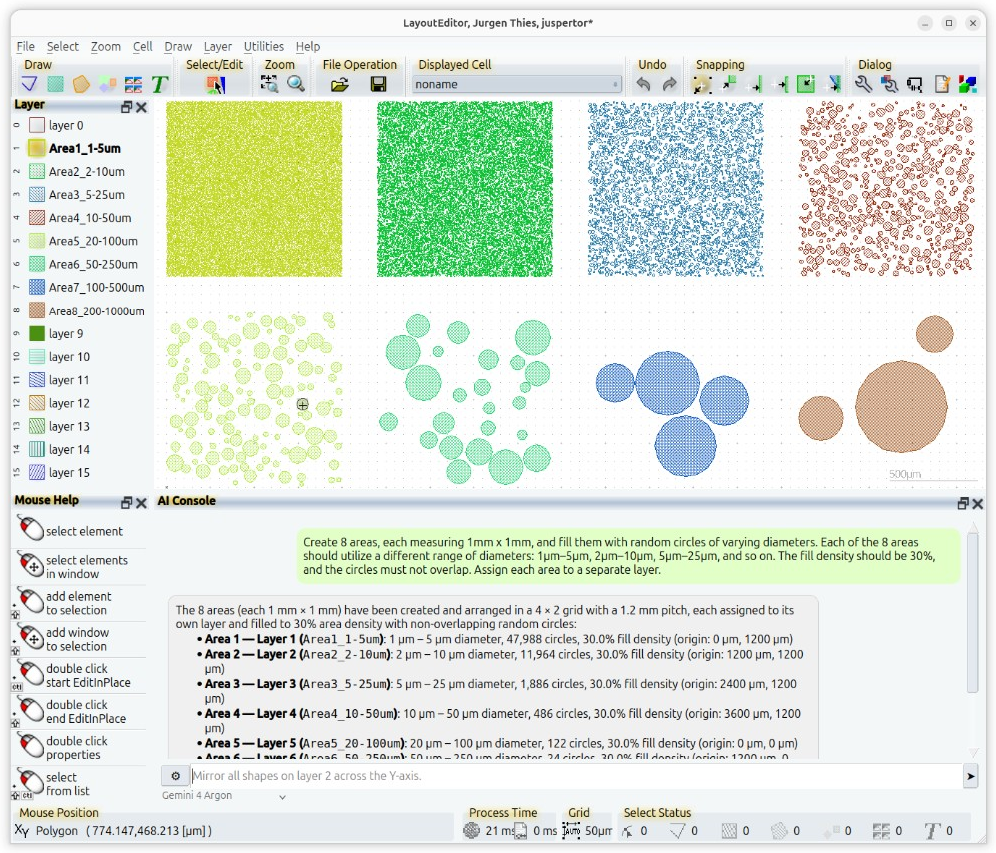996x853 pixels.
Task: Click the cell reference array tool
Action: 133,84
